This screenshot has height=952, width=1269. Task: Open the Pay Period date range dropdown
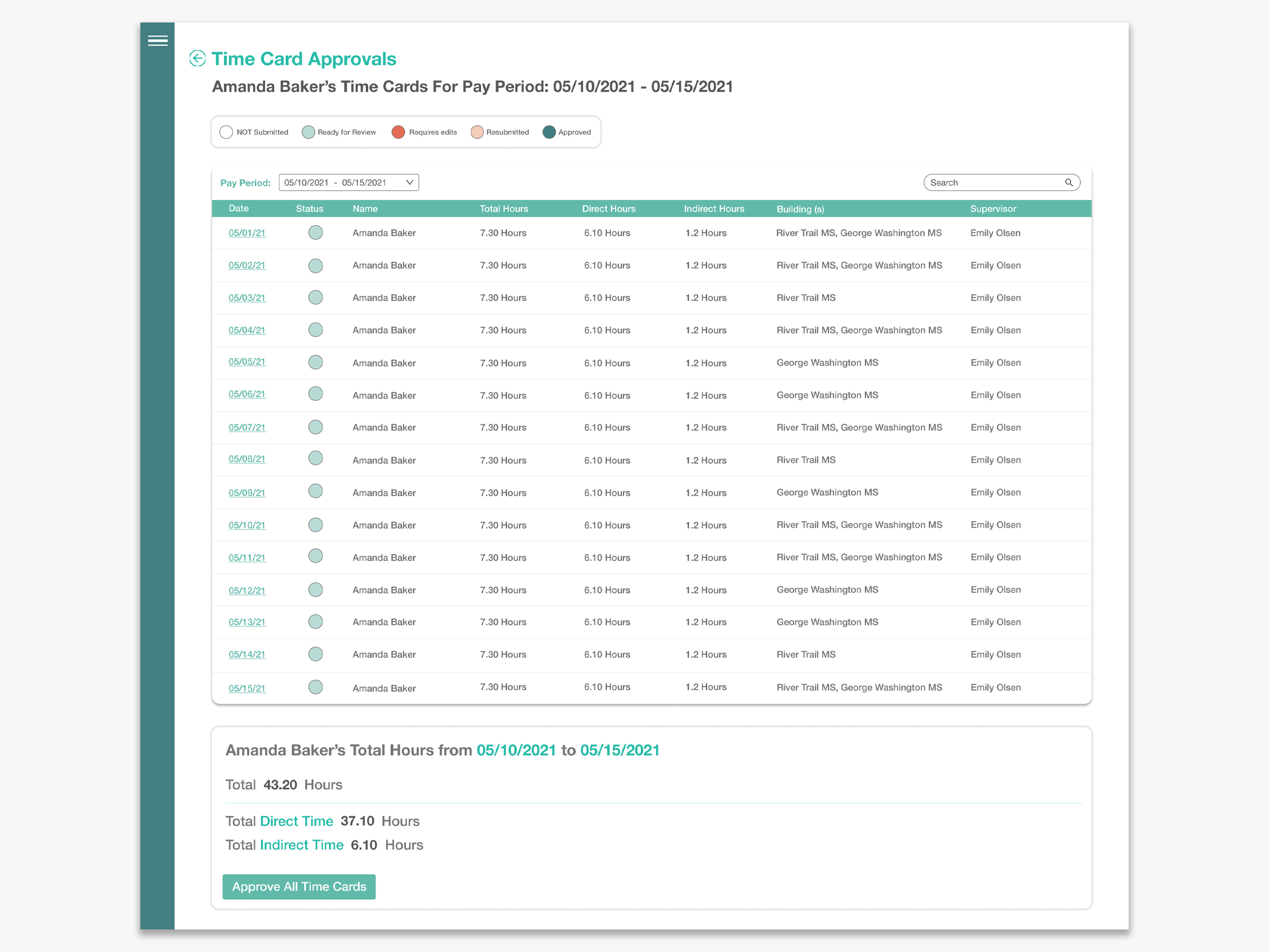[349, 182]
